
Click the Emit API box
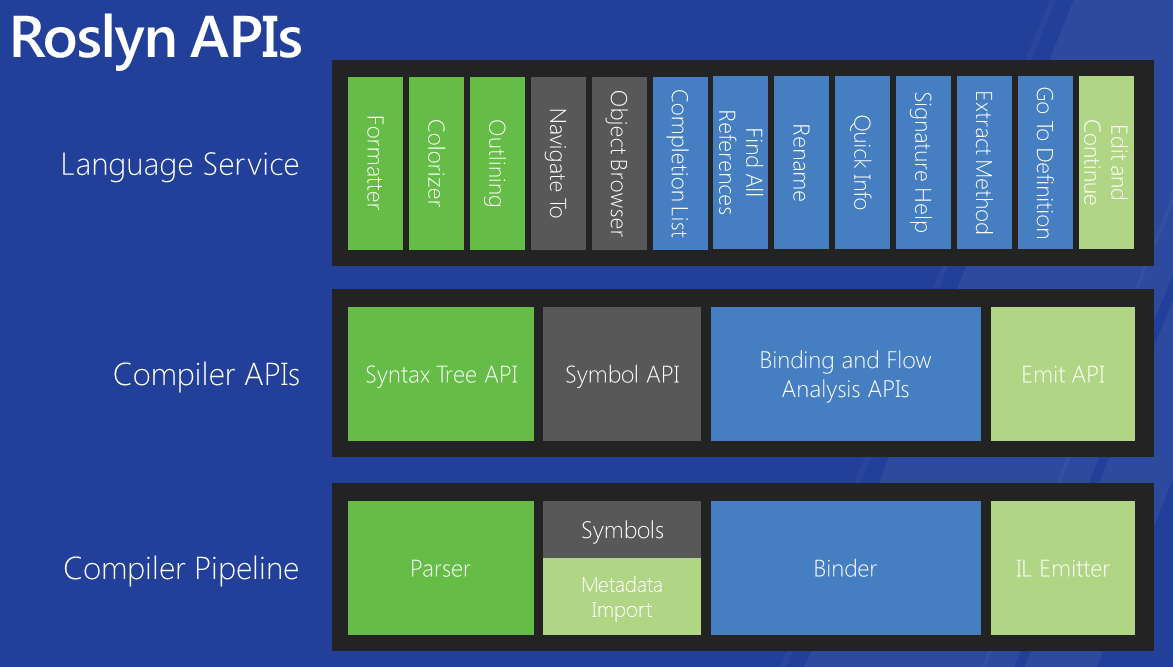(x=1063, y=374)
